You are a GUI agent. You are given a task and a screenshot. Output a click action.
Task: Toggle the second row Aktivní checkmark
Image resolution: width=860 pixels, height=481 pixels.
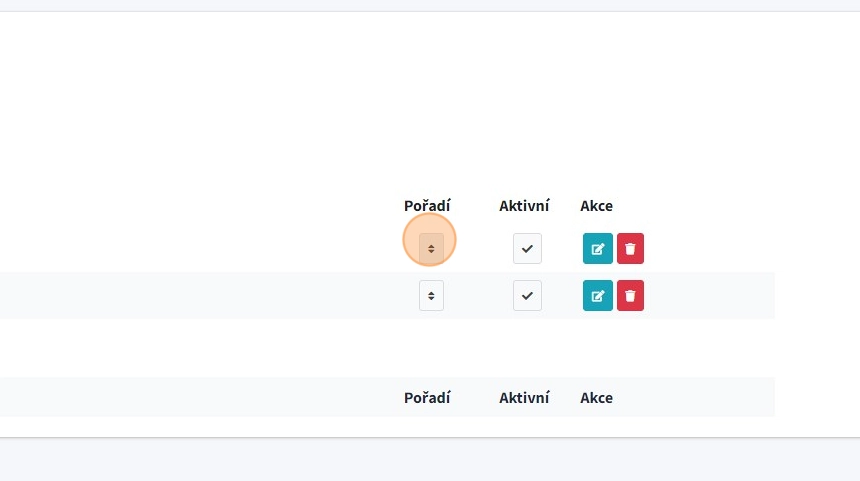527,296
